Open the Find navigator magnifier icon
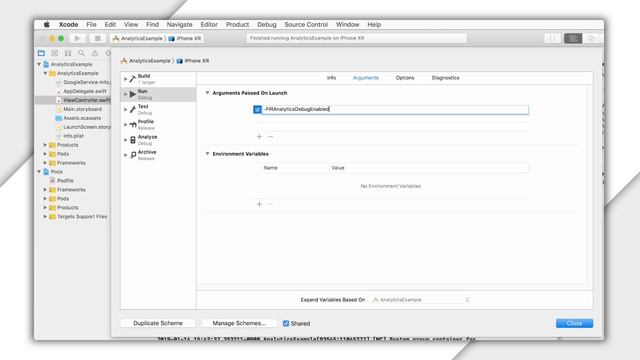 click(82, 53)
